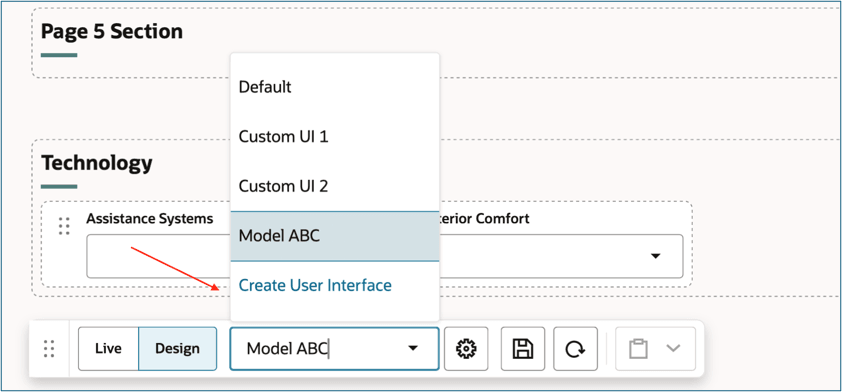The image size is (842, 392).
Task: Click the clipboard paste icon
Action: (x=637, y=349)
